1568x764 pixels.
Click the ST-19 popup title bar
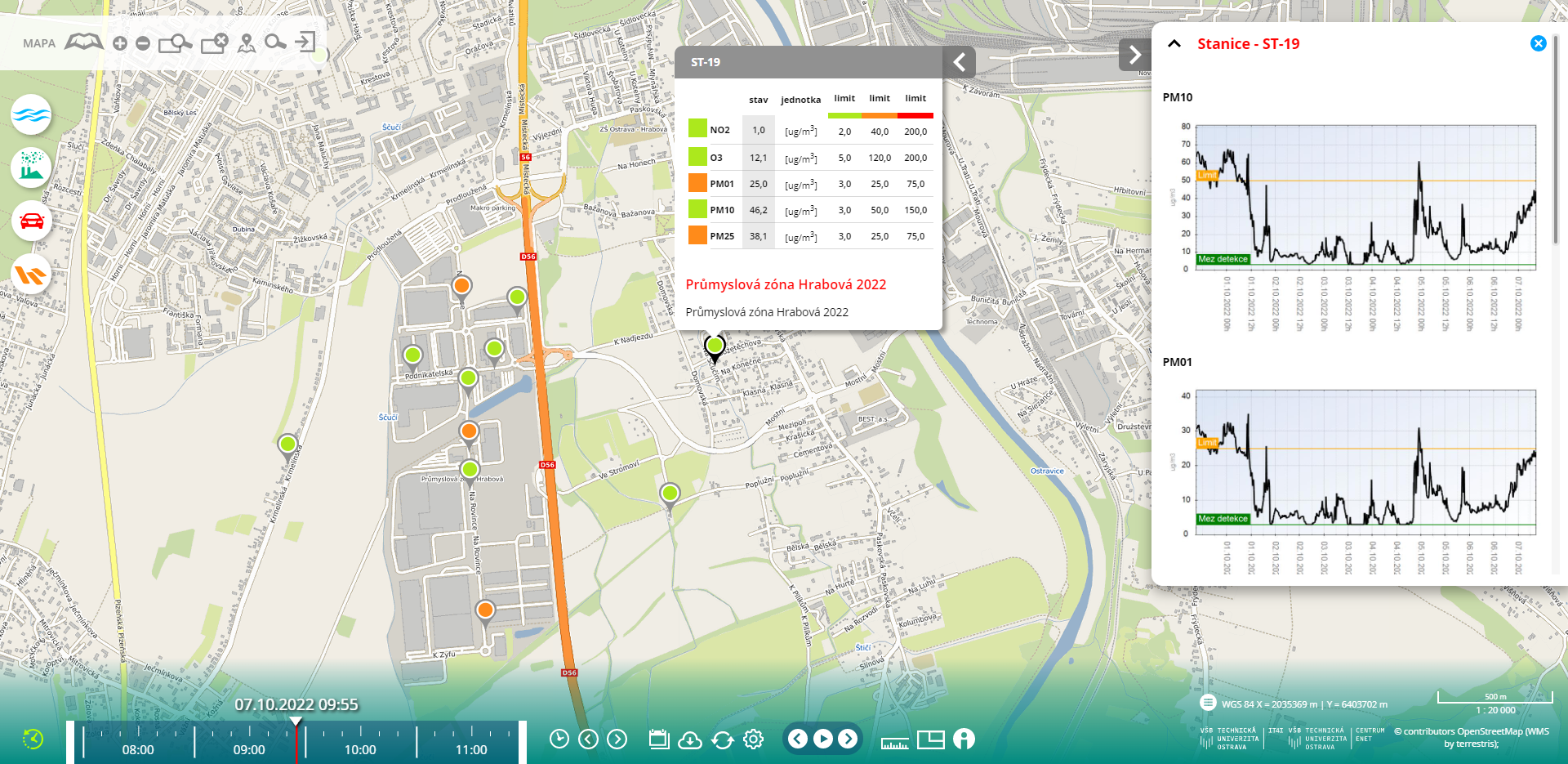(x=808, y=62)
